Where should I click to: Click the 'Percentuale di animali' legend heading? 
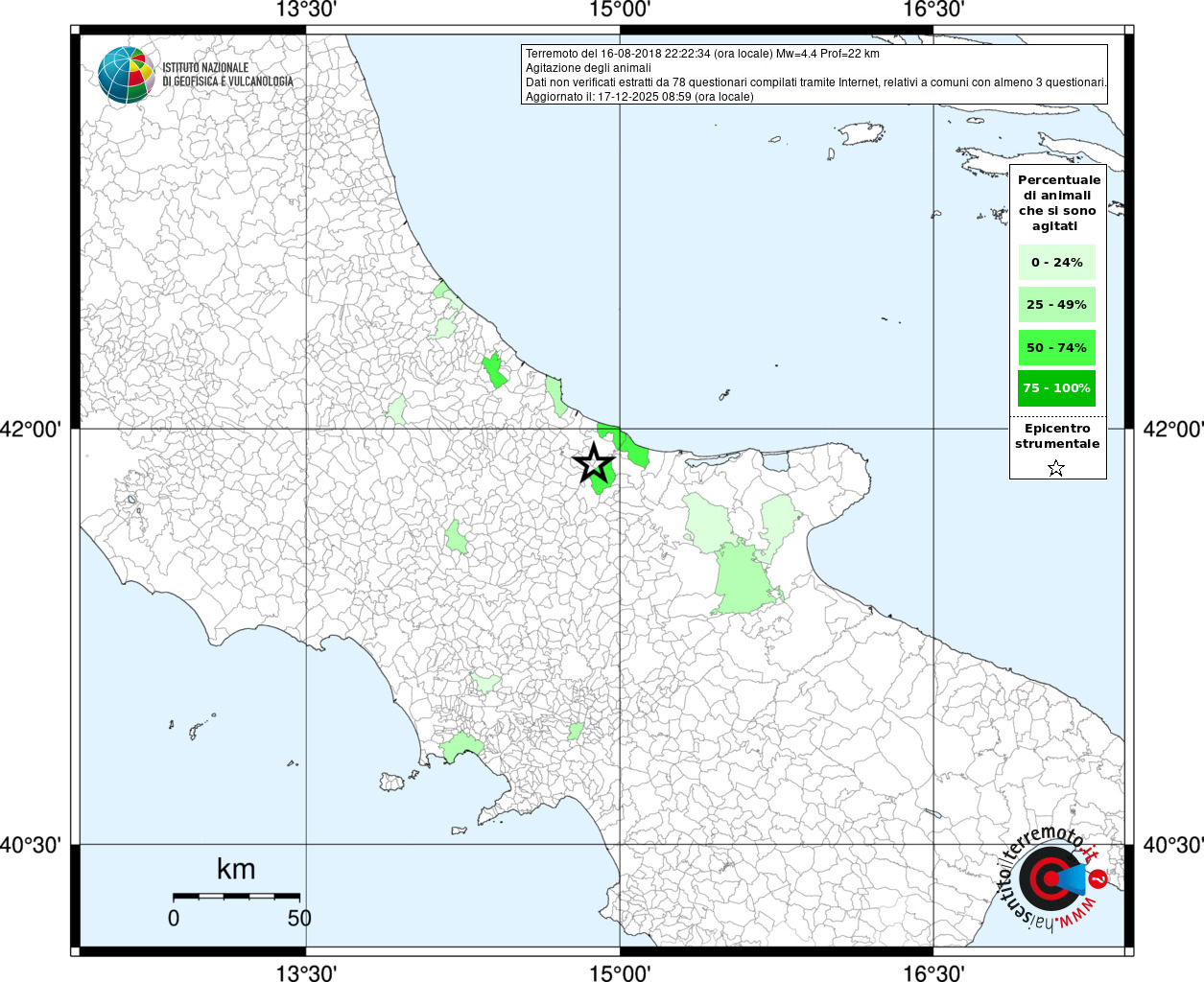tap(1059, 202)
